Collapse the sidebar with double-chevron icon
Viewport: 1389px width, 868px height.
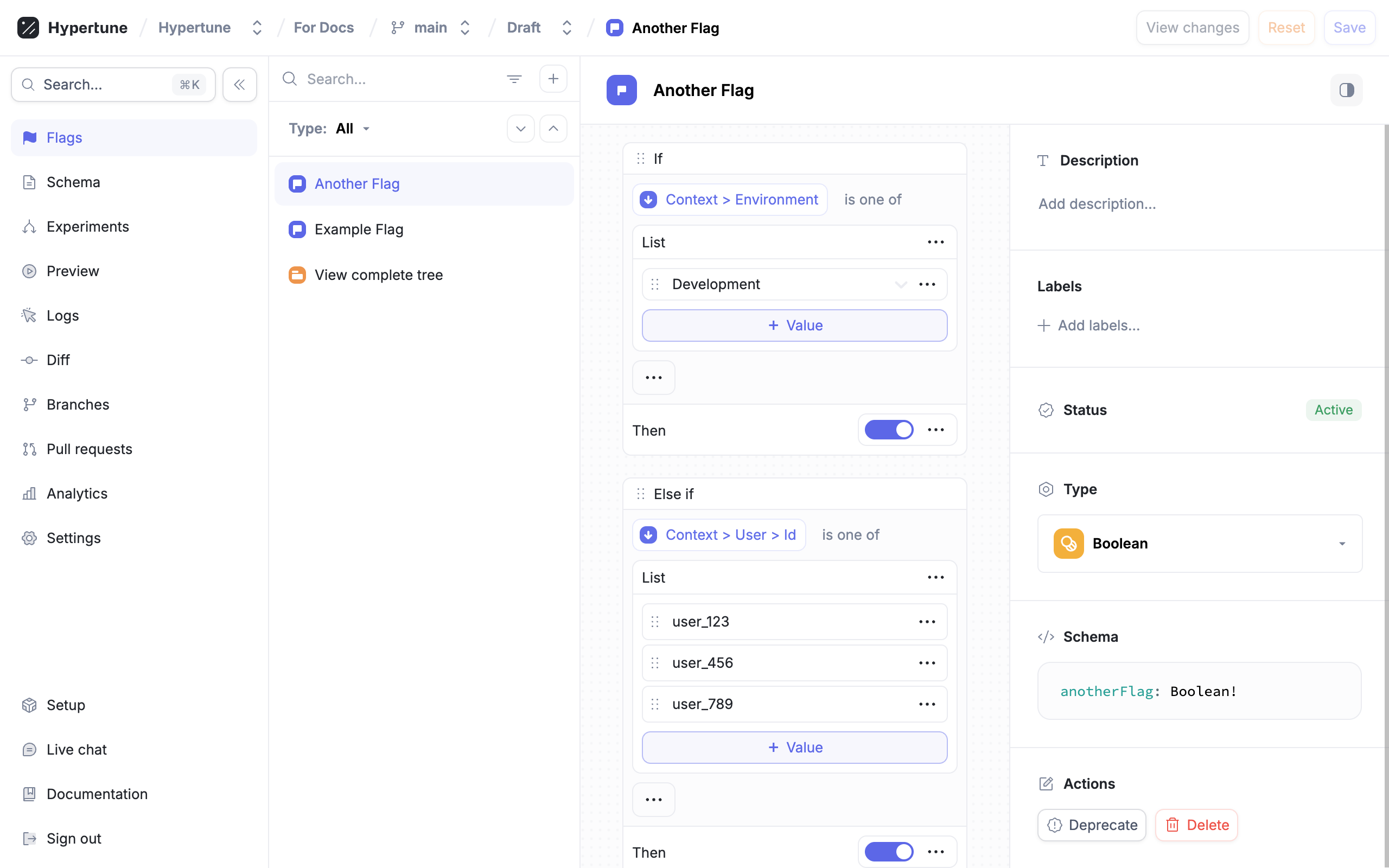239,85
